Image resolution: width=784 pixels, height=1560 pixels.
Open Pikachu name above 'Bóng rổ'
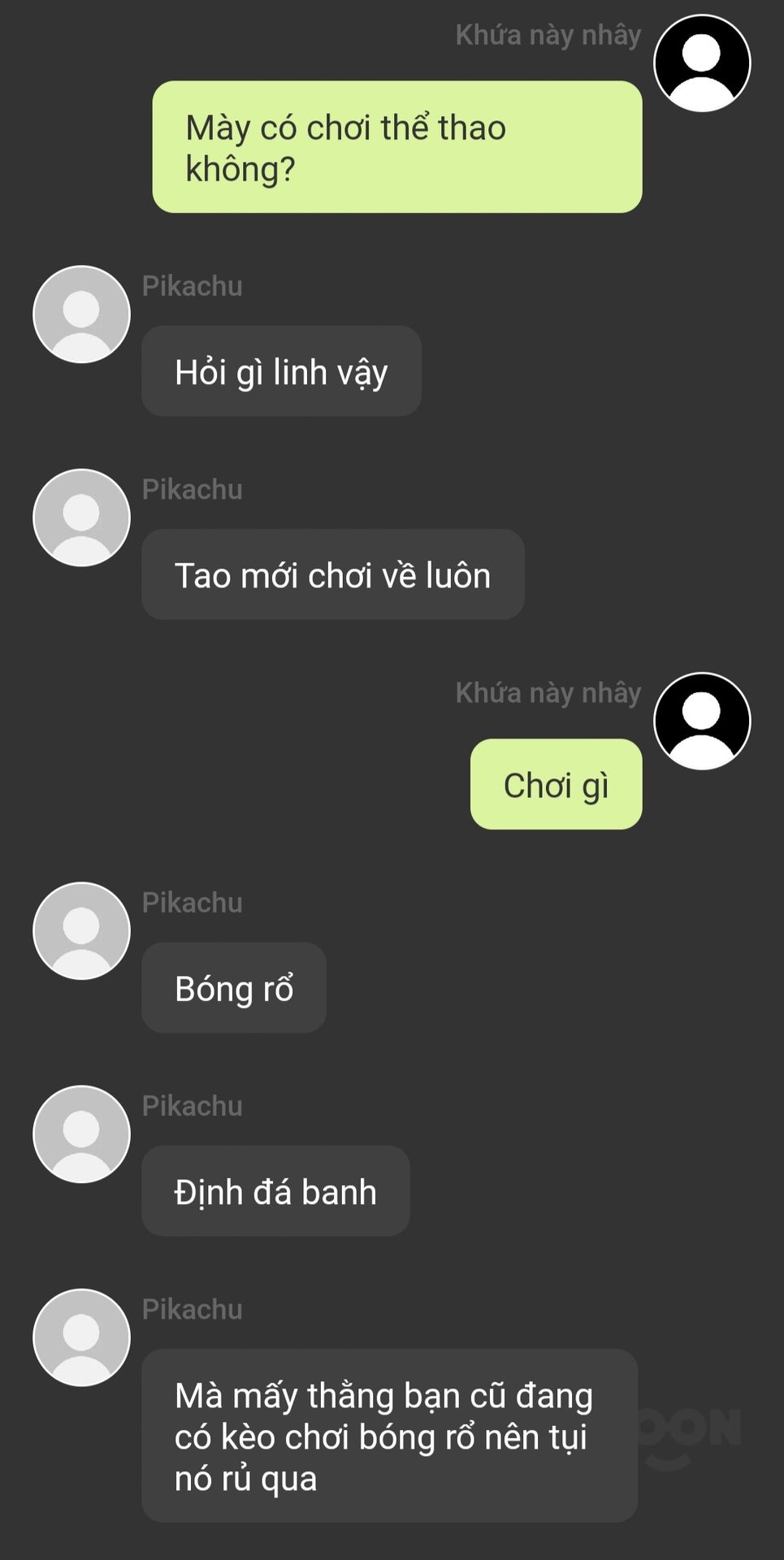click(193, 903)
